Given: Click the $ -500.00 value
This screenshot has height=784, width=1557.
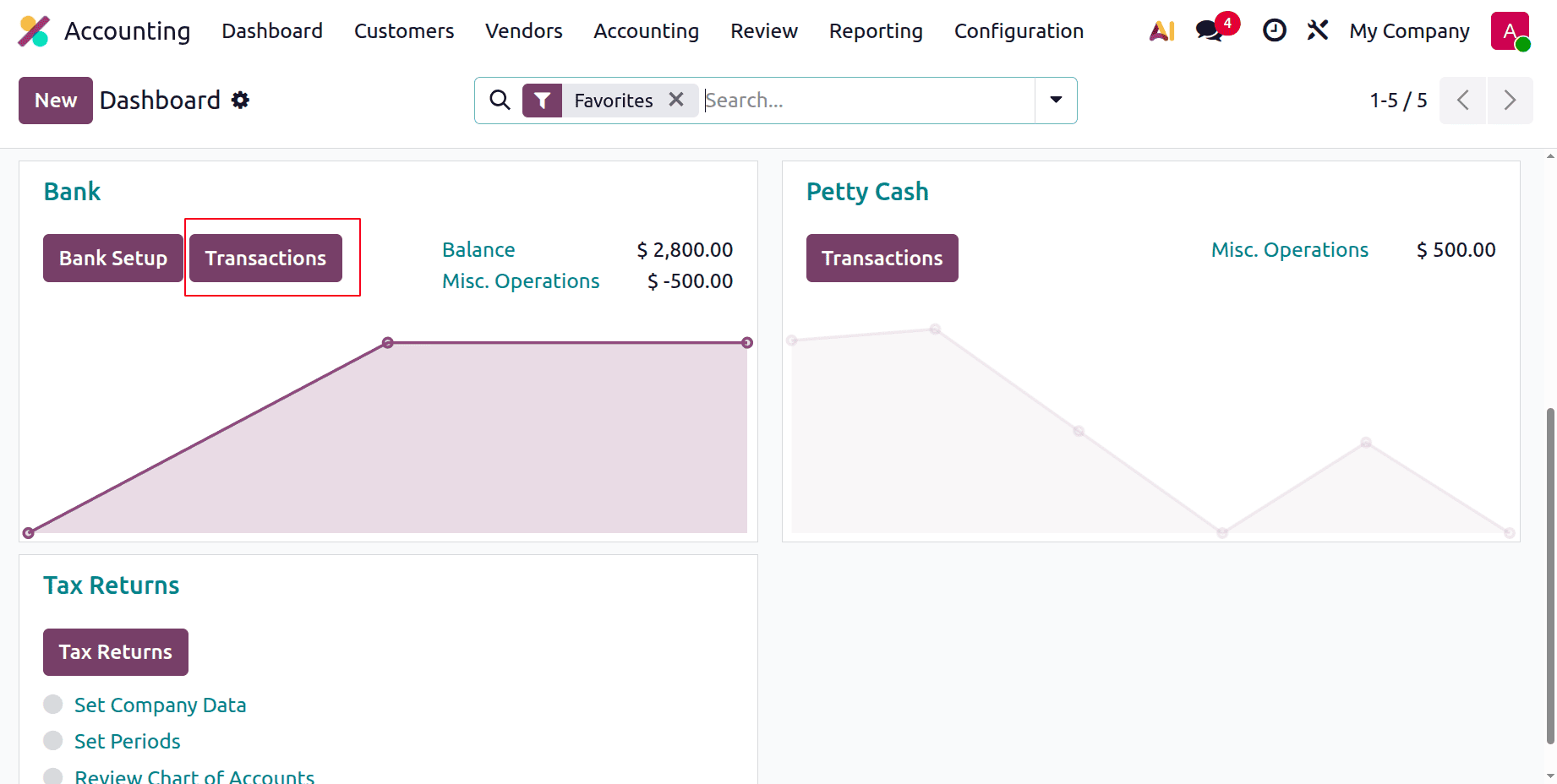Looking at the screenshot, I should pos(690,281).
